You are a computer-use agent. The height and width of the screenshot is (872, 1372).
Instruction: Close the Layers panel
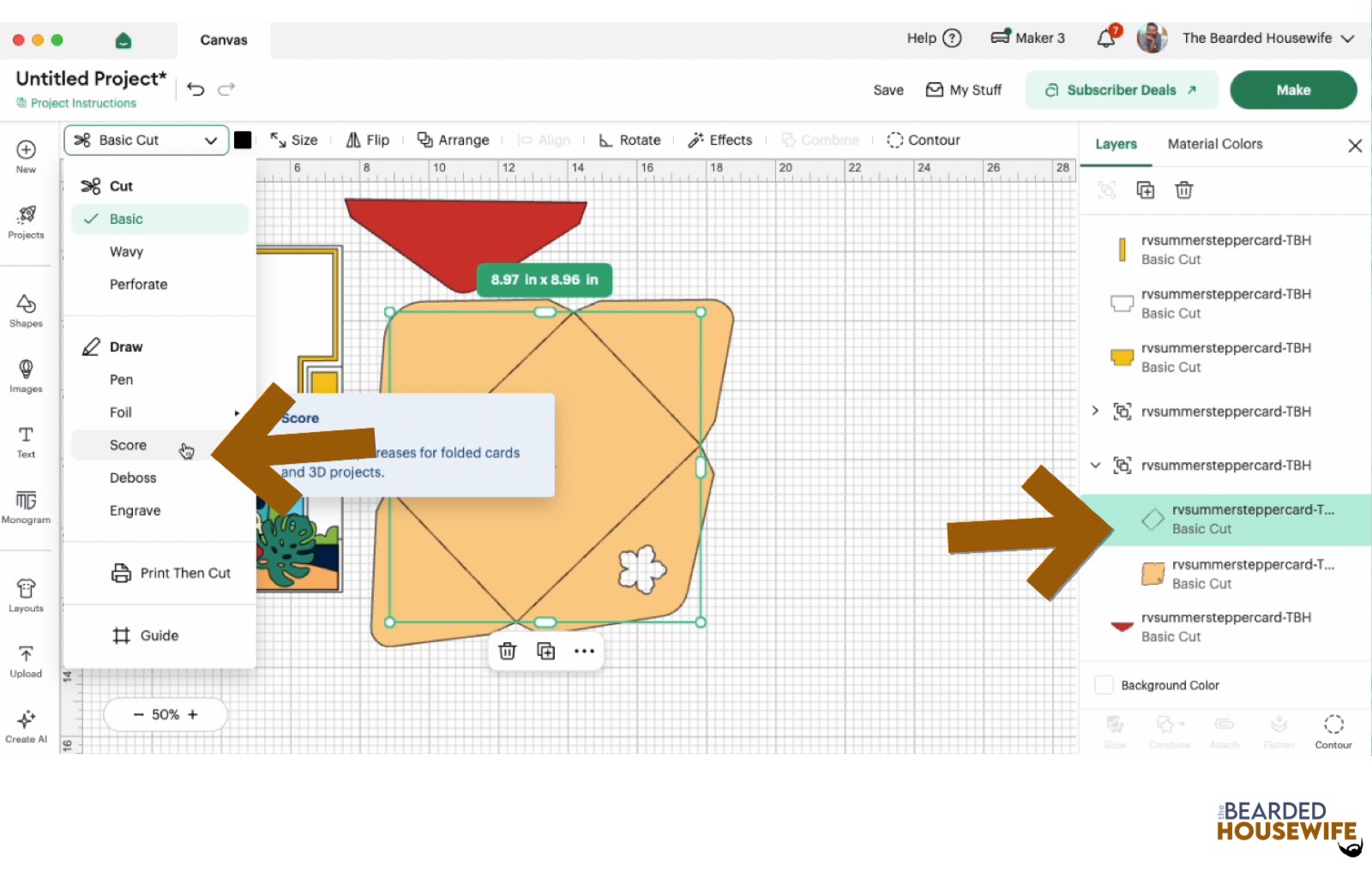pos(1355,146)
